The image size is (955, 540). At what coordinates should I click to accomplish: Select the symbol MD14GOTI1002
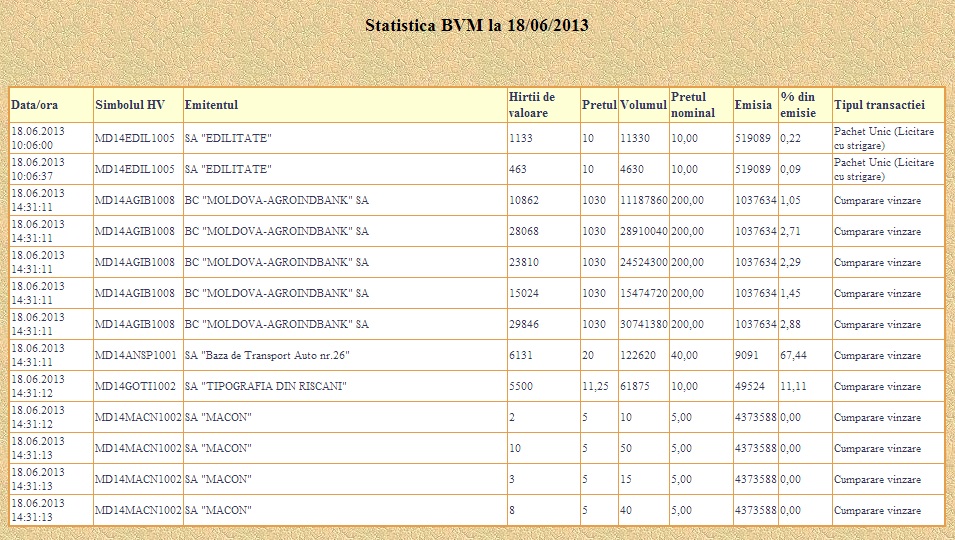pyautogui.click(x=135, y=387)
